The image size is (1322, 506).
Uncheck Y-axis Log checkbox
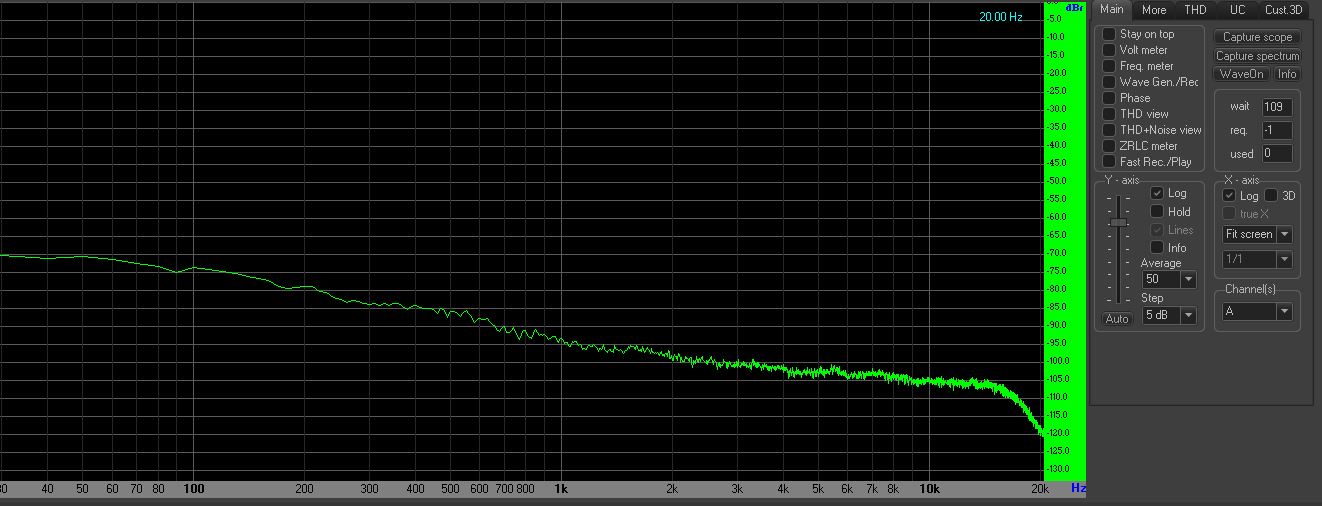pos(1157,193)
